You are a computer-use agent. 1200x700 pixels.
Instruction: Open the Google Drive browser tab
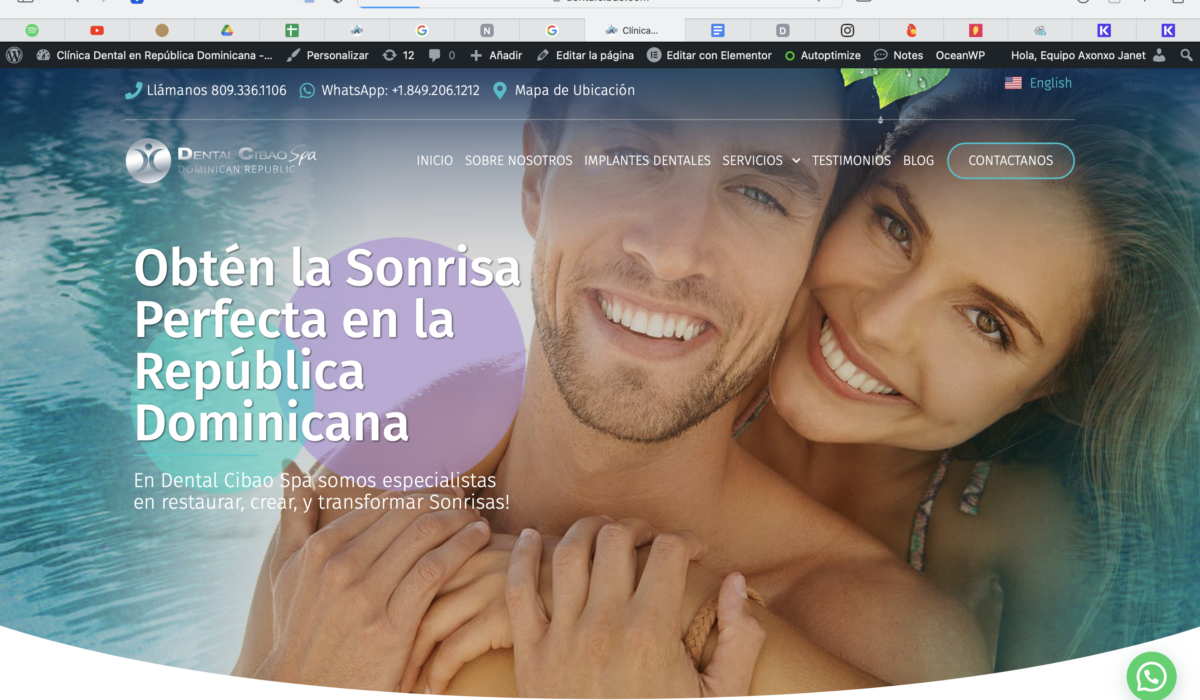[227, 30]
